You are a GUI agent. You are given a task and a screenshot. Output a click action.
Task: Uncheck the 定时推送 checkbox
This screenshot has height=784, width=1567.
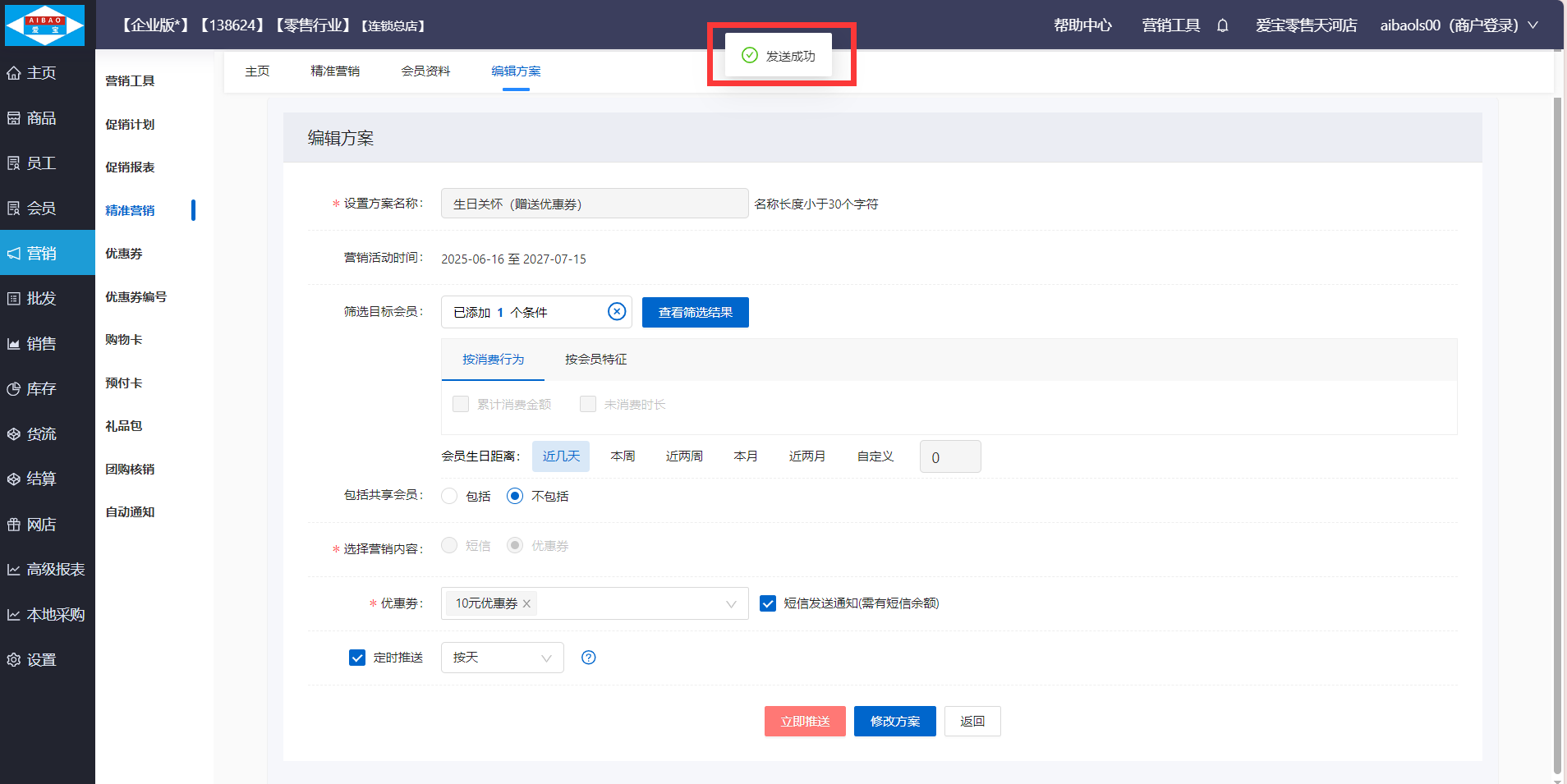357,658
